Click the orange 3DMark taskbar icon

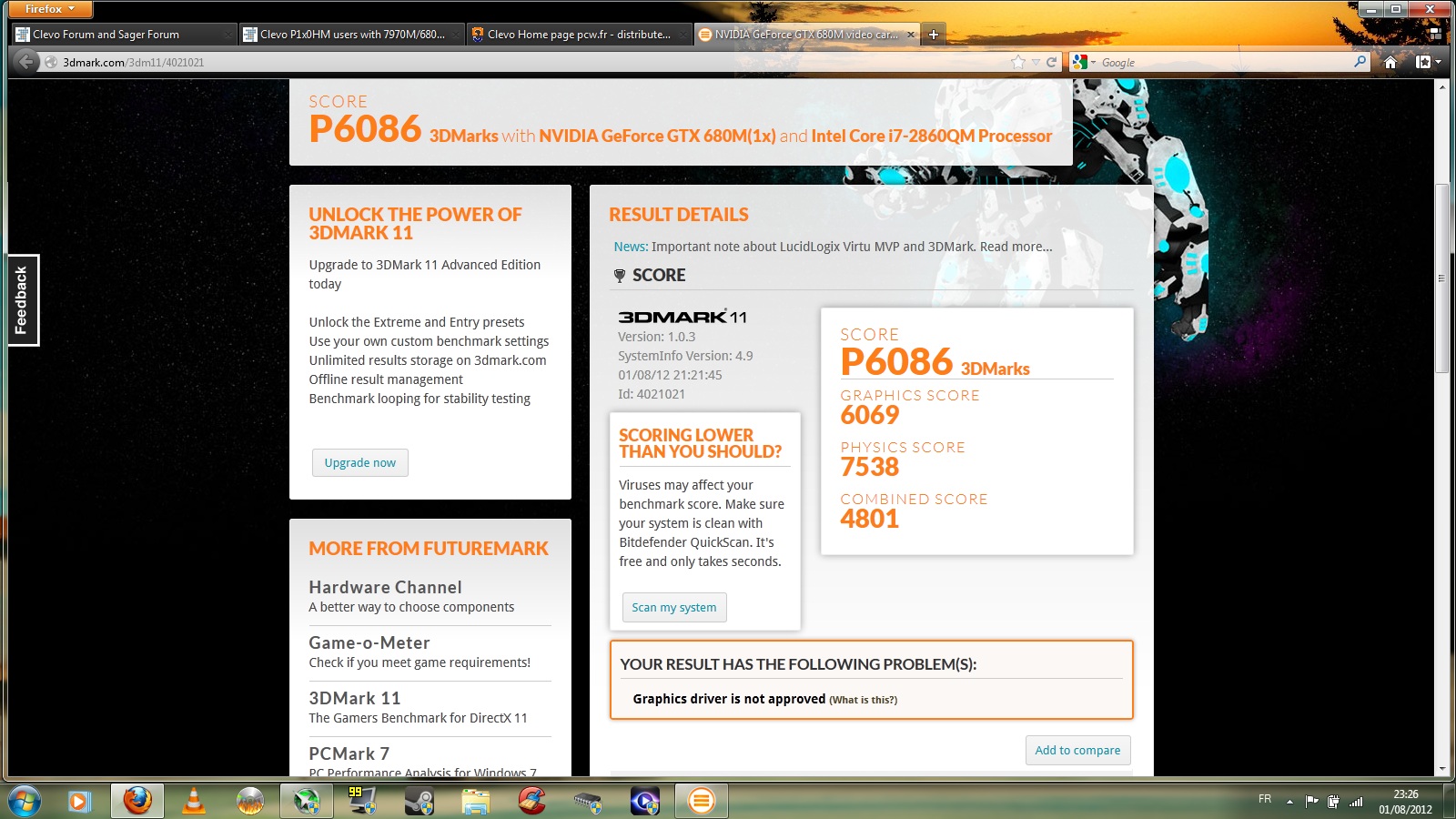coord(701,801)
